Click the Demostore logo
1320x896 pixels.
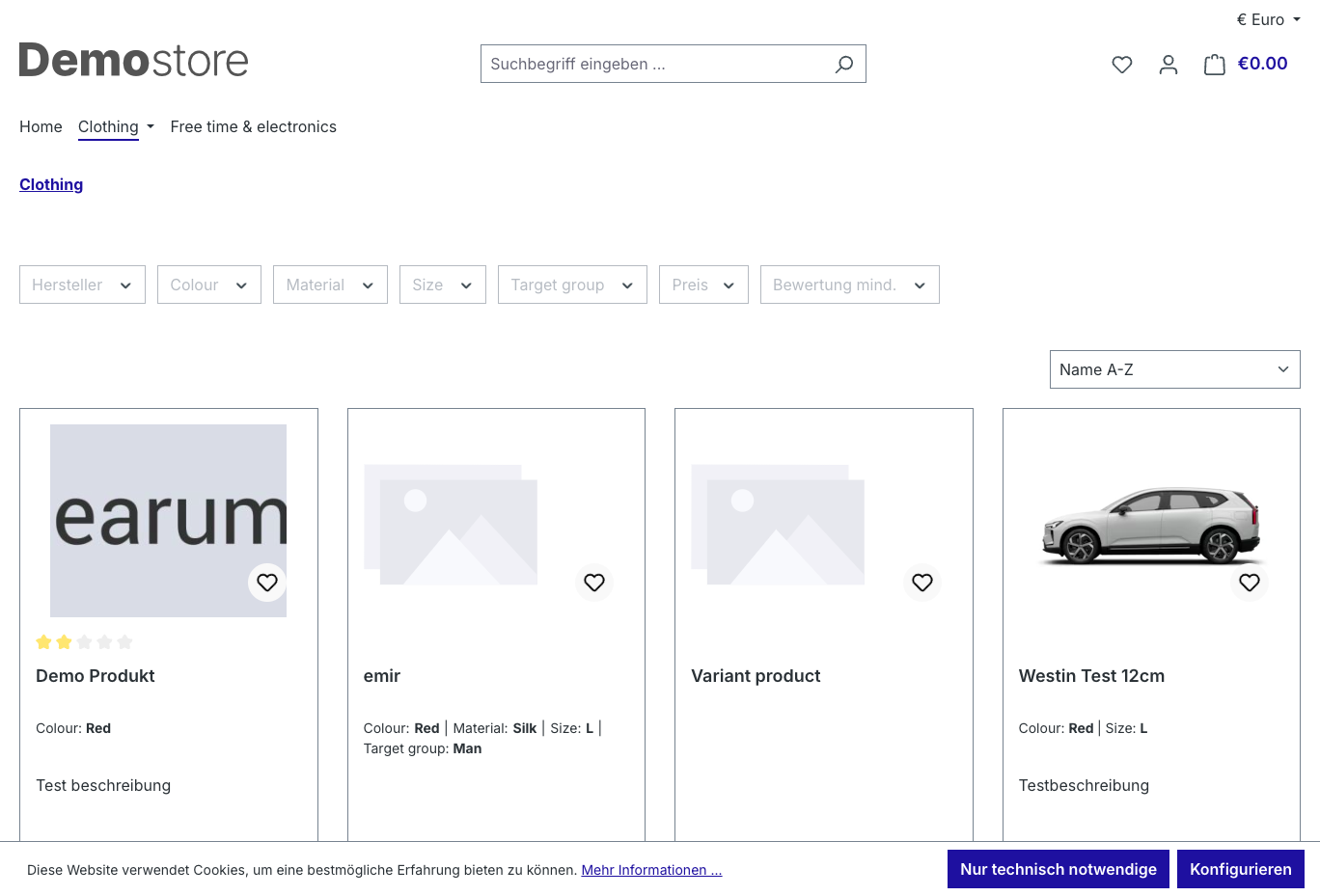[134, 60]
